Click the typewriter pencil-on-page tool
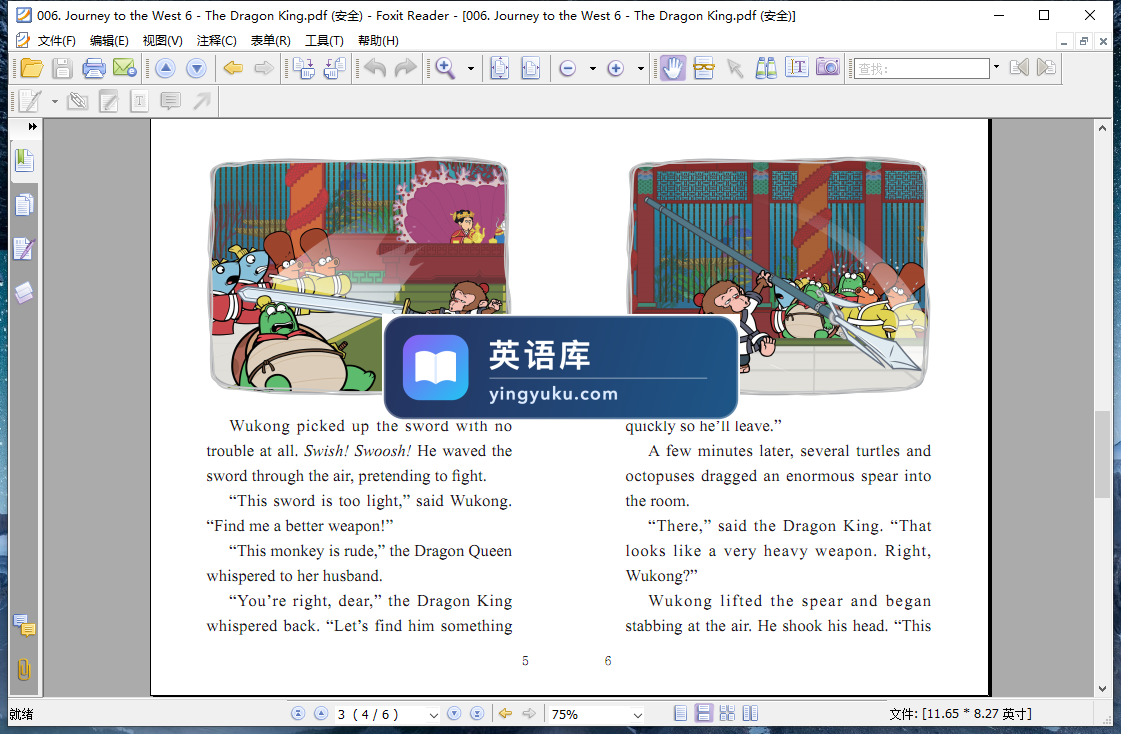 29,101
